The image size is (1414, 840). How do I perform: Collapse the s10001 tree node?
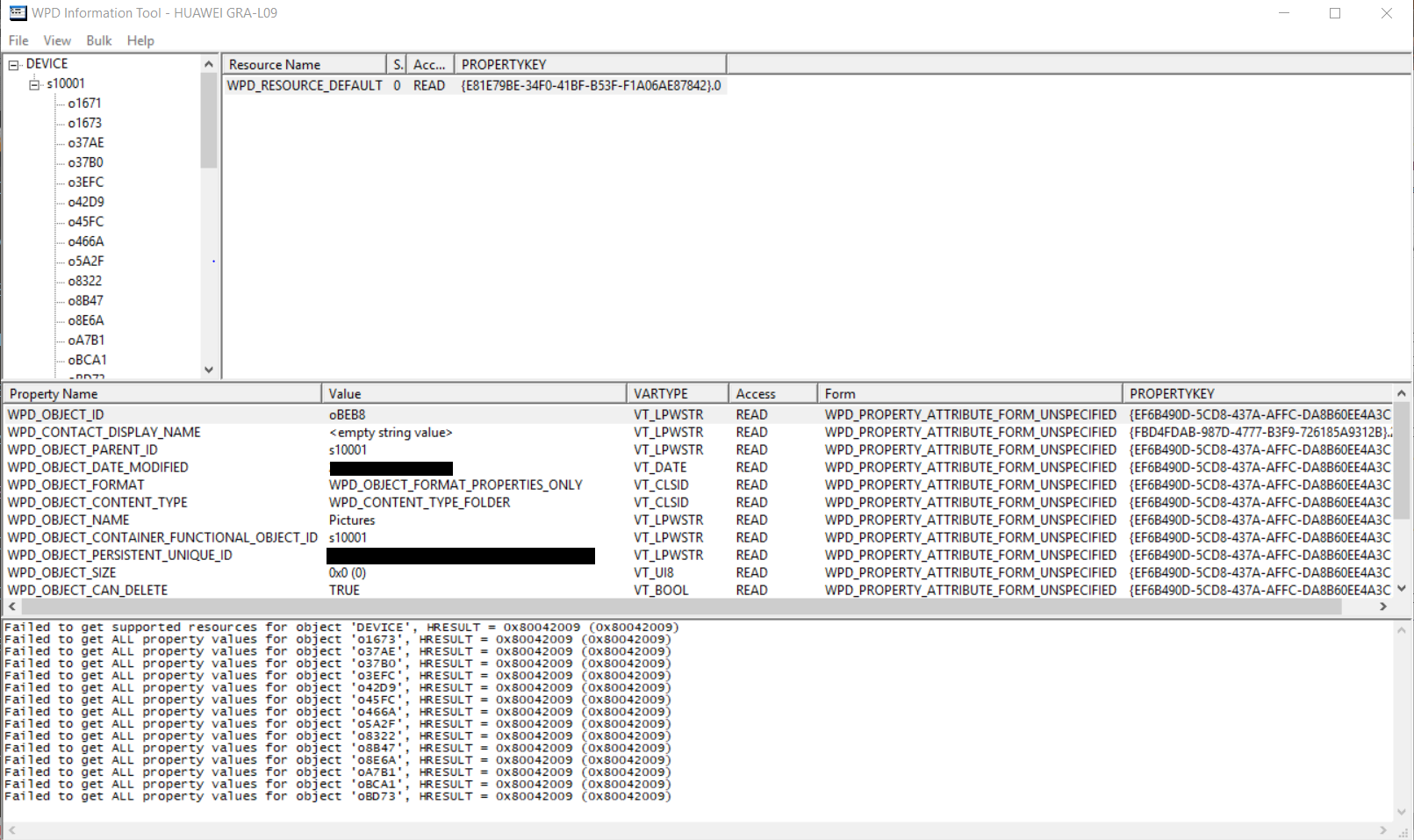[x=35, y=84]
